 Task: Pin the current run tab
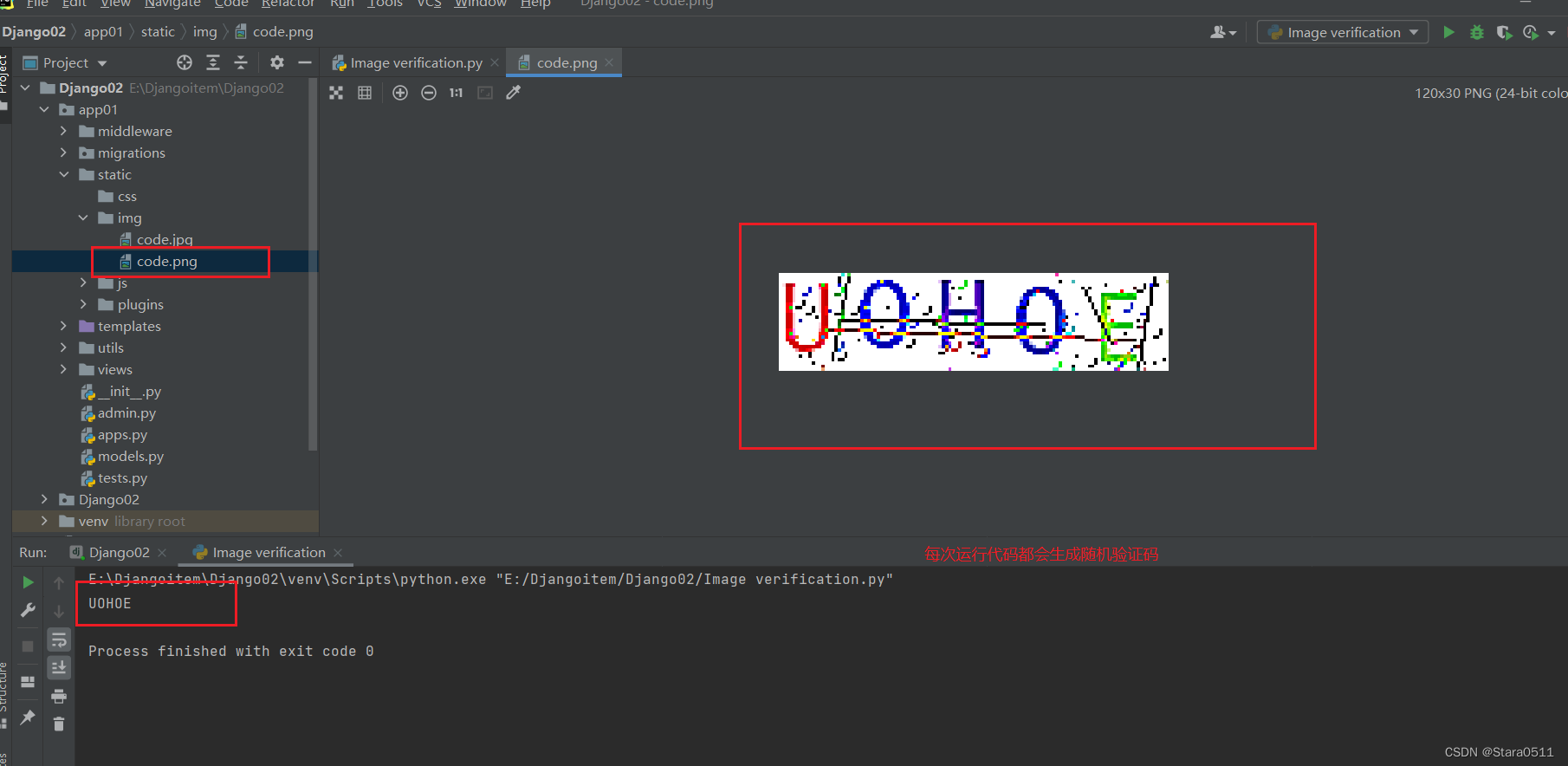coord(28,717)
